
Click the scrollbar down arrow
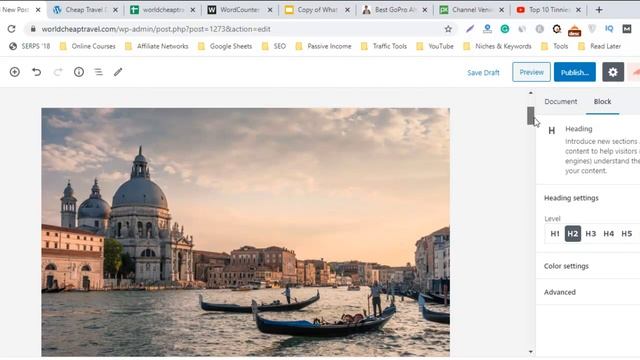pyautogui.click(x=531, y=351)
